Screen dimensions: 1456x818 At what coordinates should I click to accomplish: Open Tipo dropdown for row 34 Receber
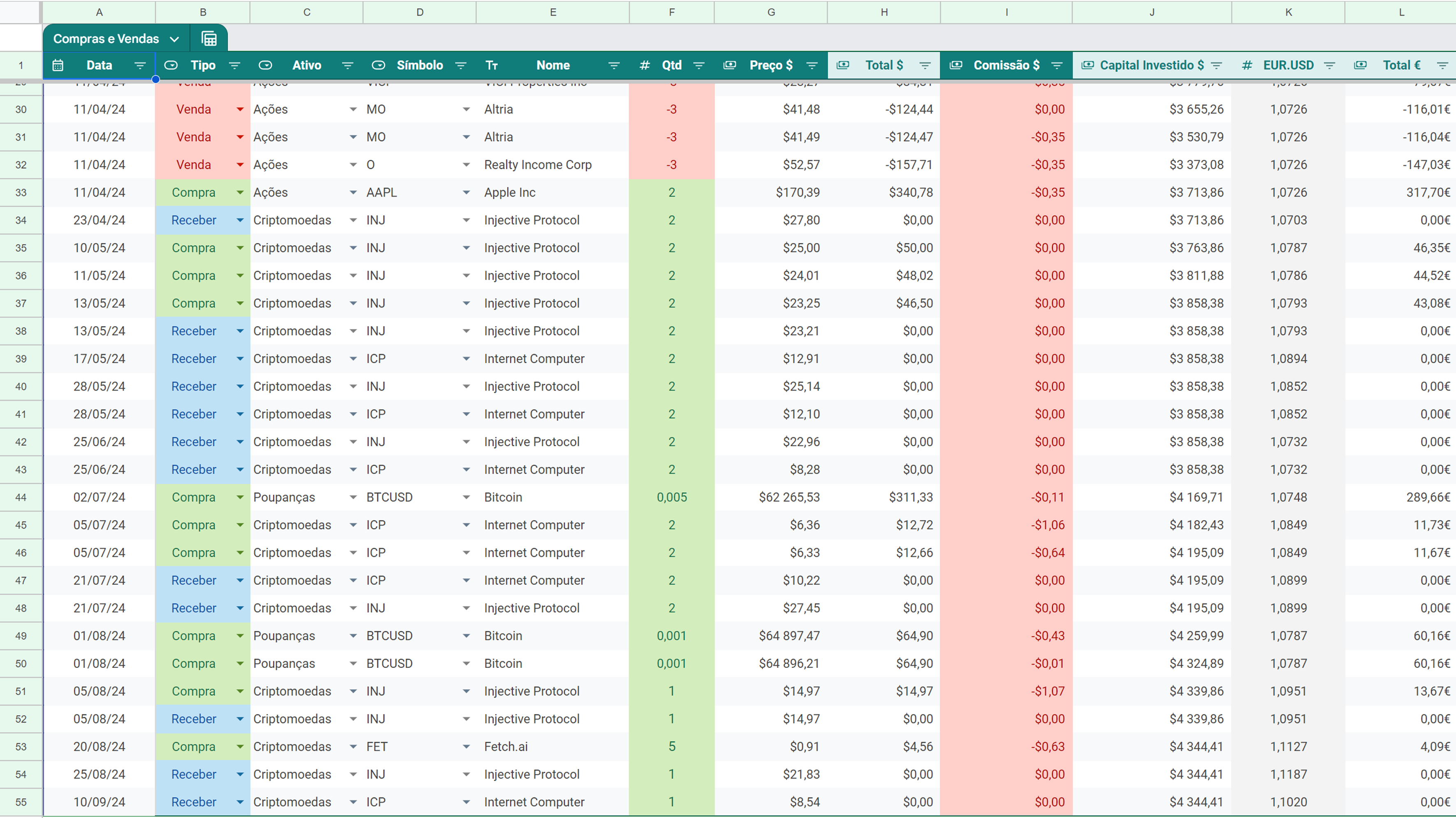click(240, 220)
